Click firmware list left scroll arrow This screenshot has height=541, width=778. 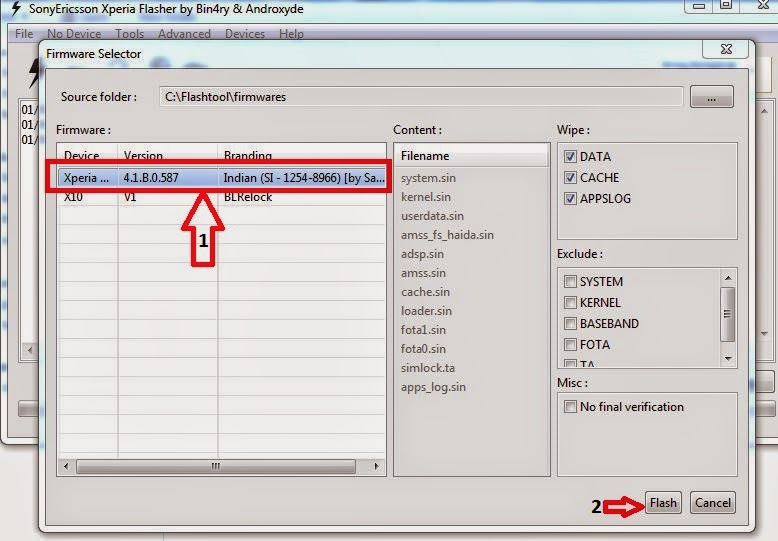tap(66, 466)
